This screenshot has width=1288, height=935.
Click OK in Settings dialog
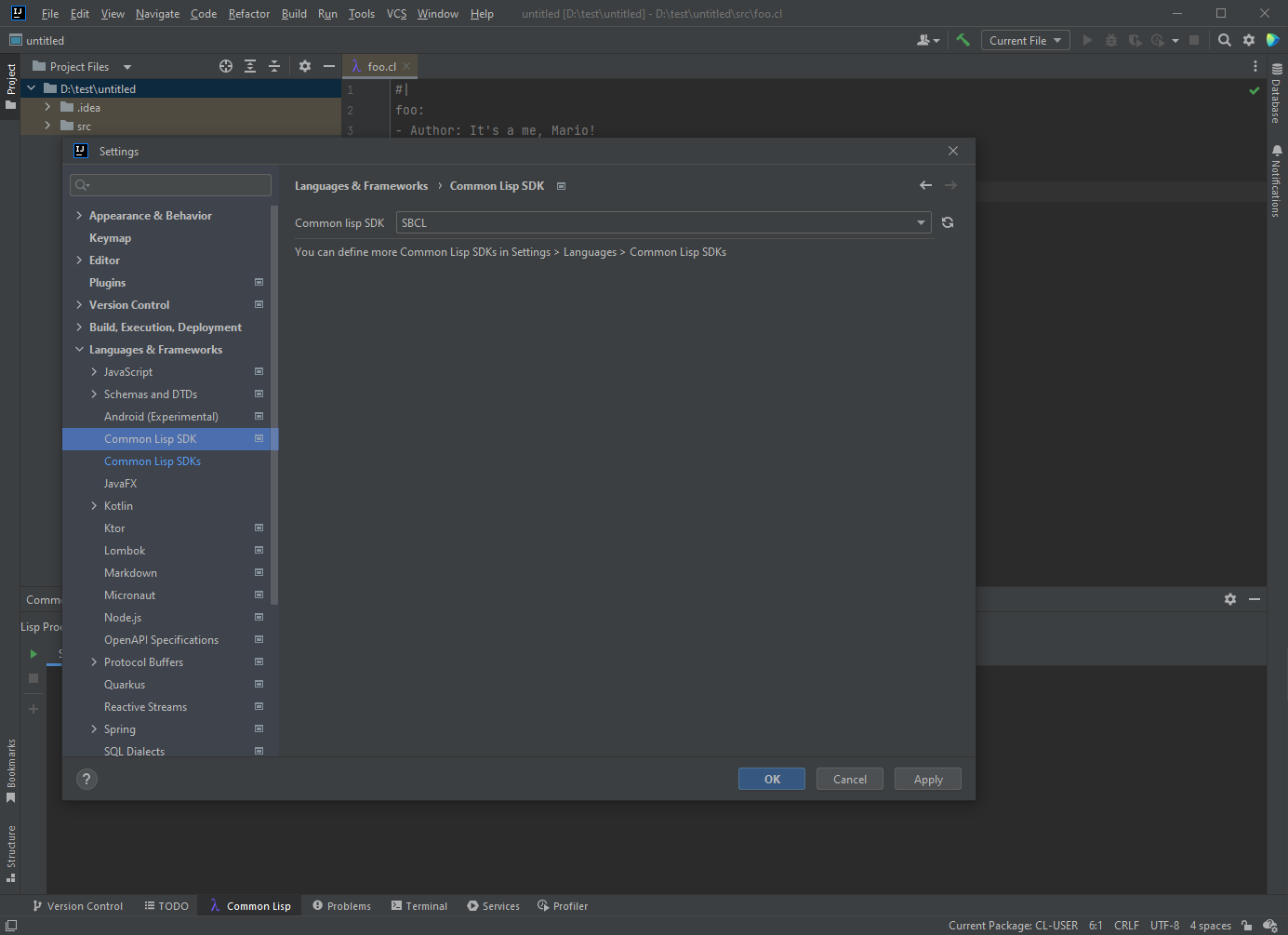(772, 779)
